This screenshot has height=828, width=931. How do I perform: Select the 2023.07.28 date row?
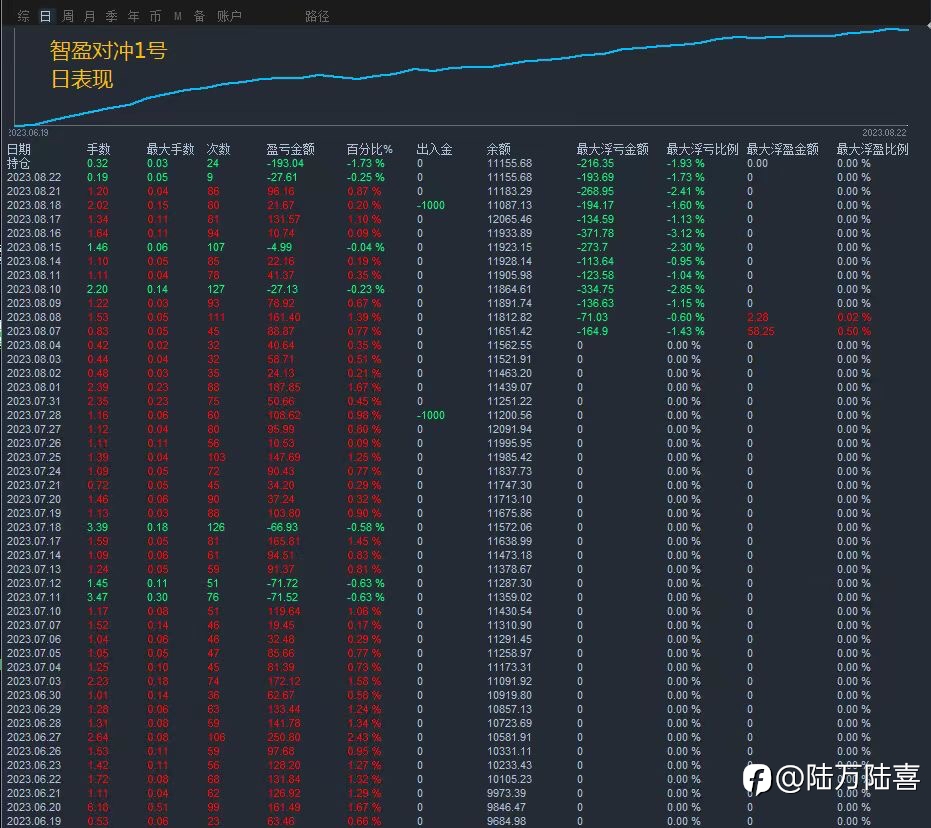(34, 415)
